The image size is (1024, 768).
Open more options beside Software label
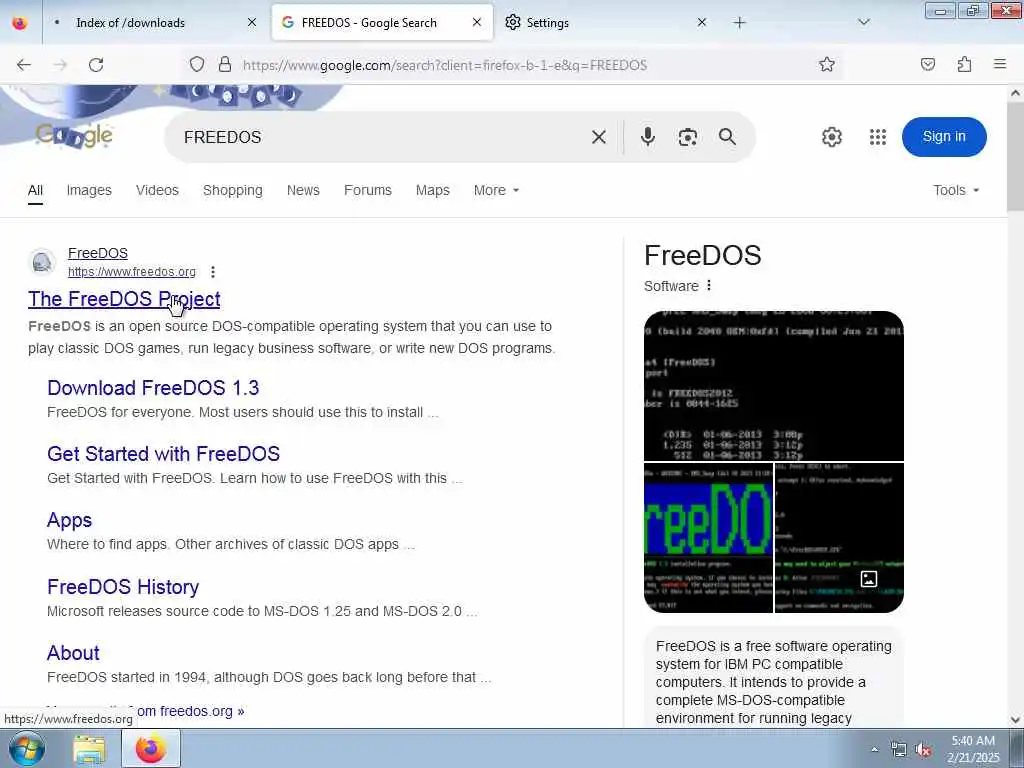709,285
